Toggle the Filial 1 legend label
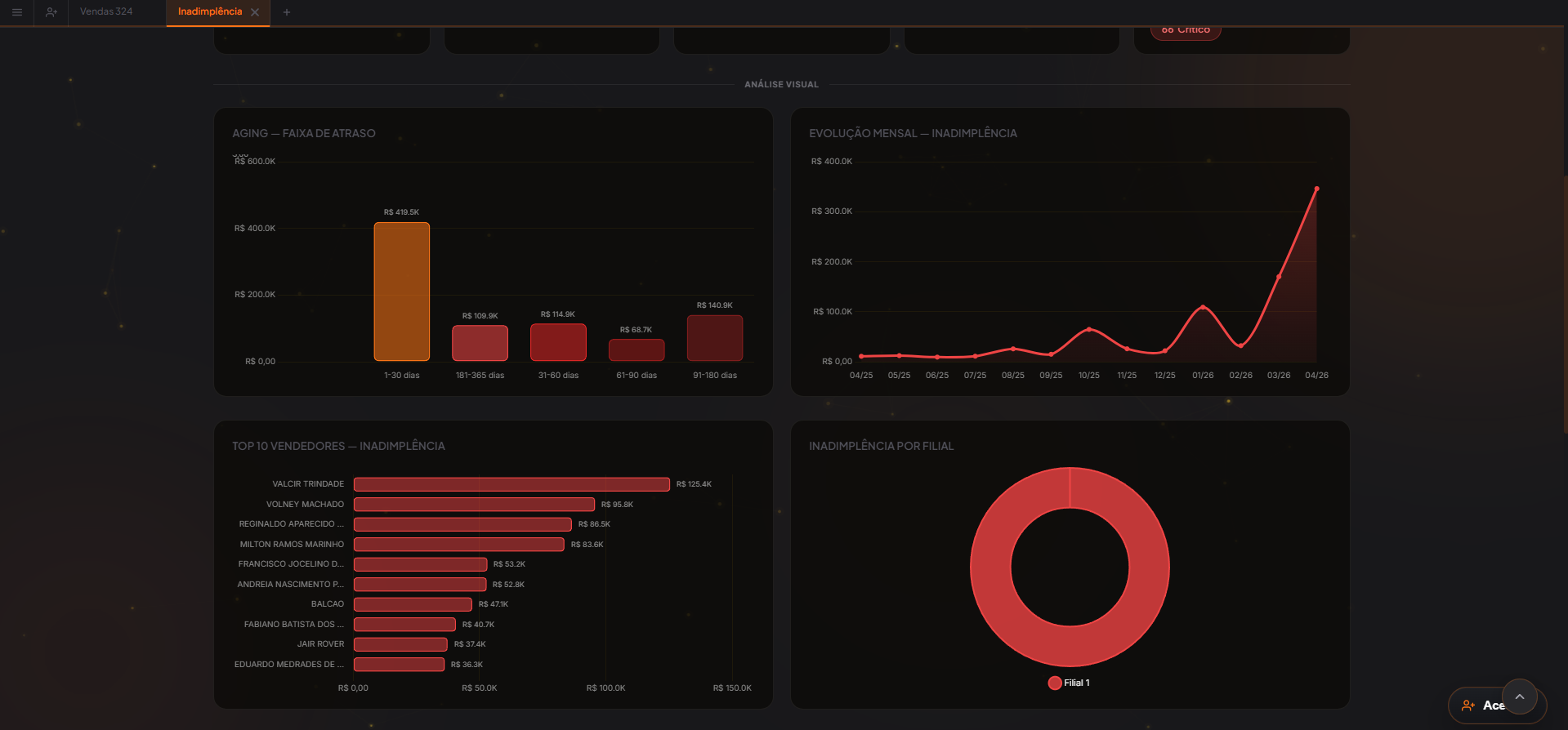The height and width of the screenshot is (730, 1568). [x=1077, y=683]
